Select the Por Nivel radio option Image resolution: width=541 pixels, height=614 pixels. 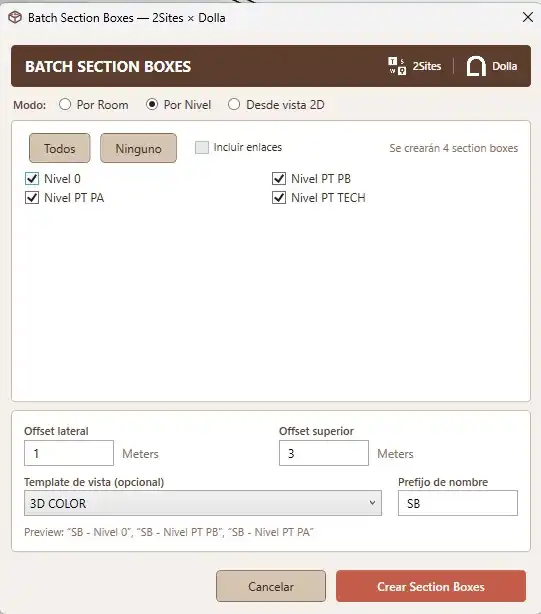(152, 105)
